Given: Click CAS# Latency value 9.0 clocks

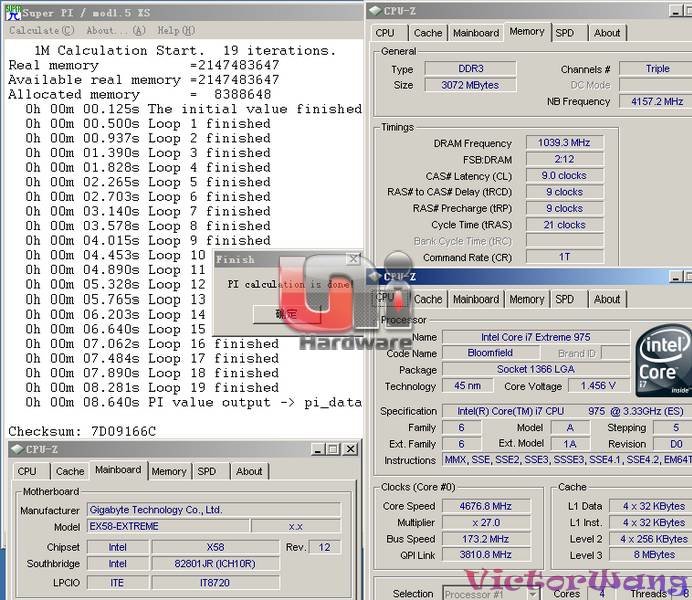Looking at the screenshot, I should point(564,175).
